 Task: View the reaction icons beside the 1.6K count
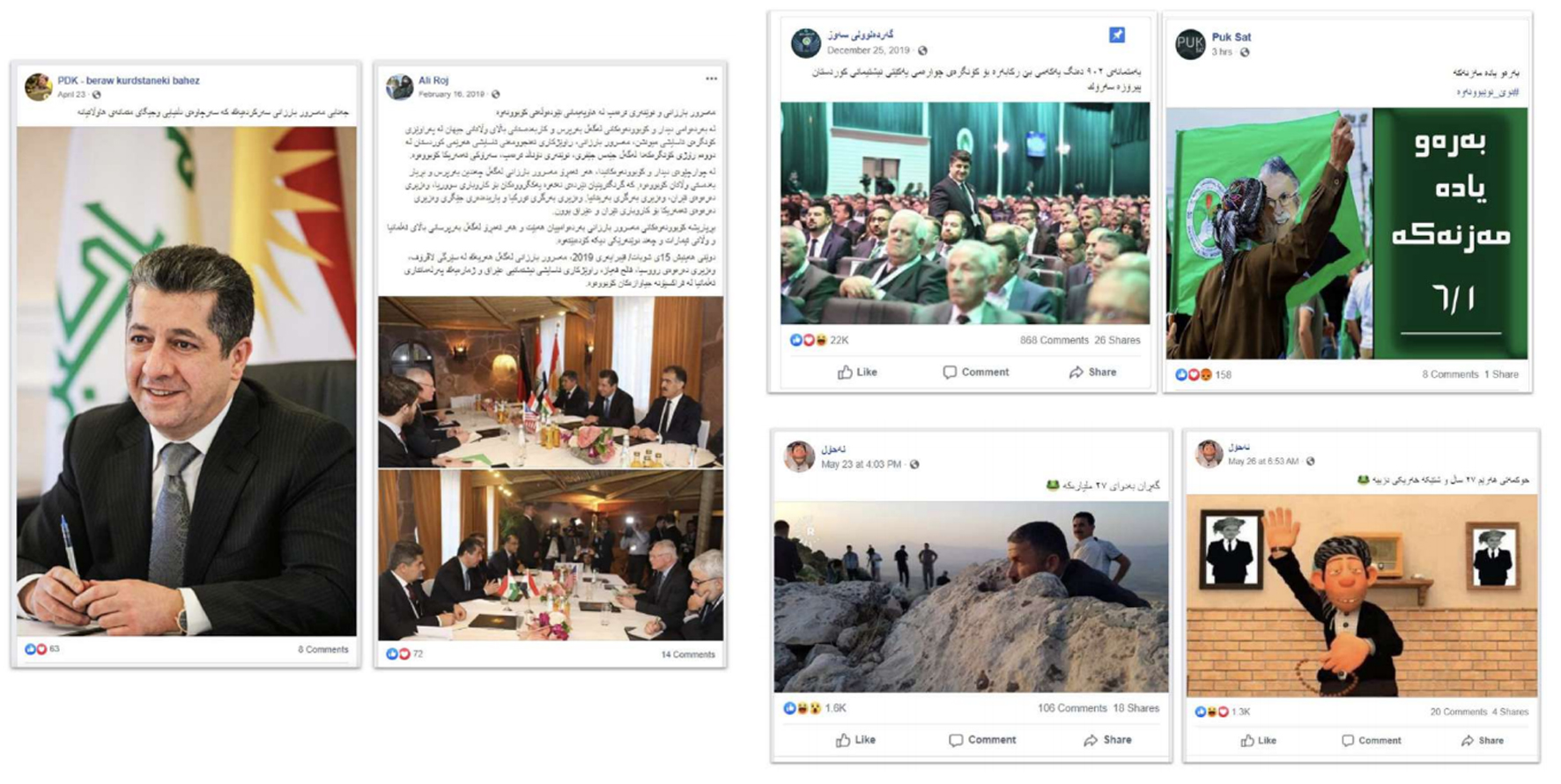point(803,708)
